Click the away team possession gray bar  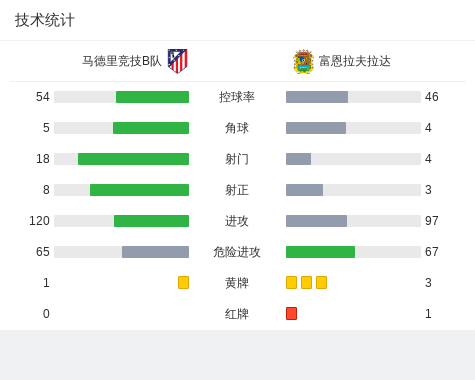[x=317, y=97]
